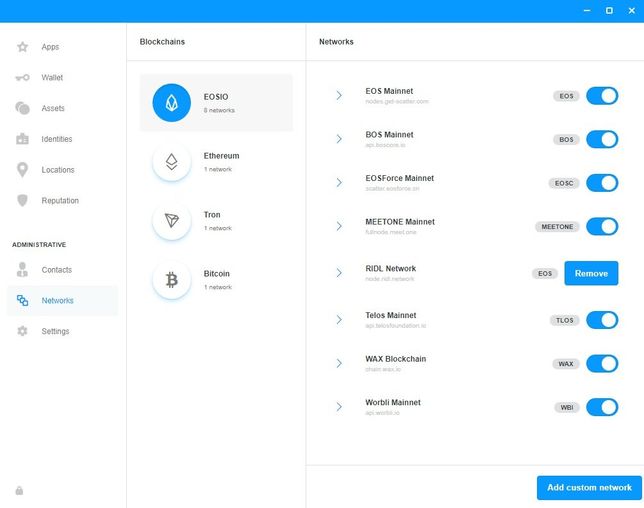Screen dimensions: 644x508
Task: Go to the Settings menu item
Action: tap(55, 331)
